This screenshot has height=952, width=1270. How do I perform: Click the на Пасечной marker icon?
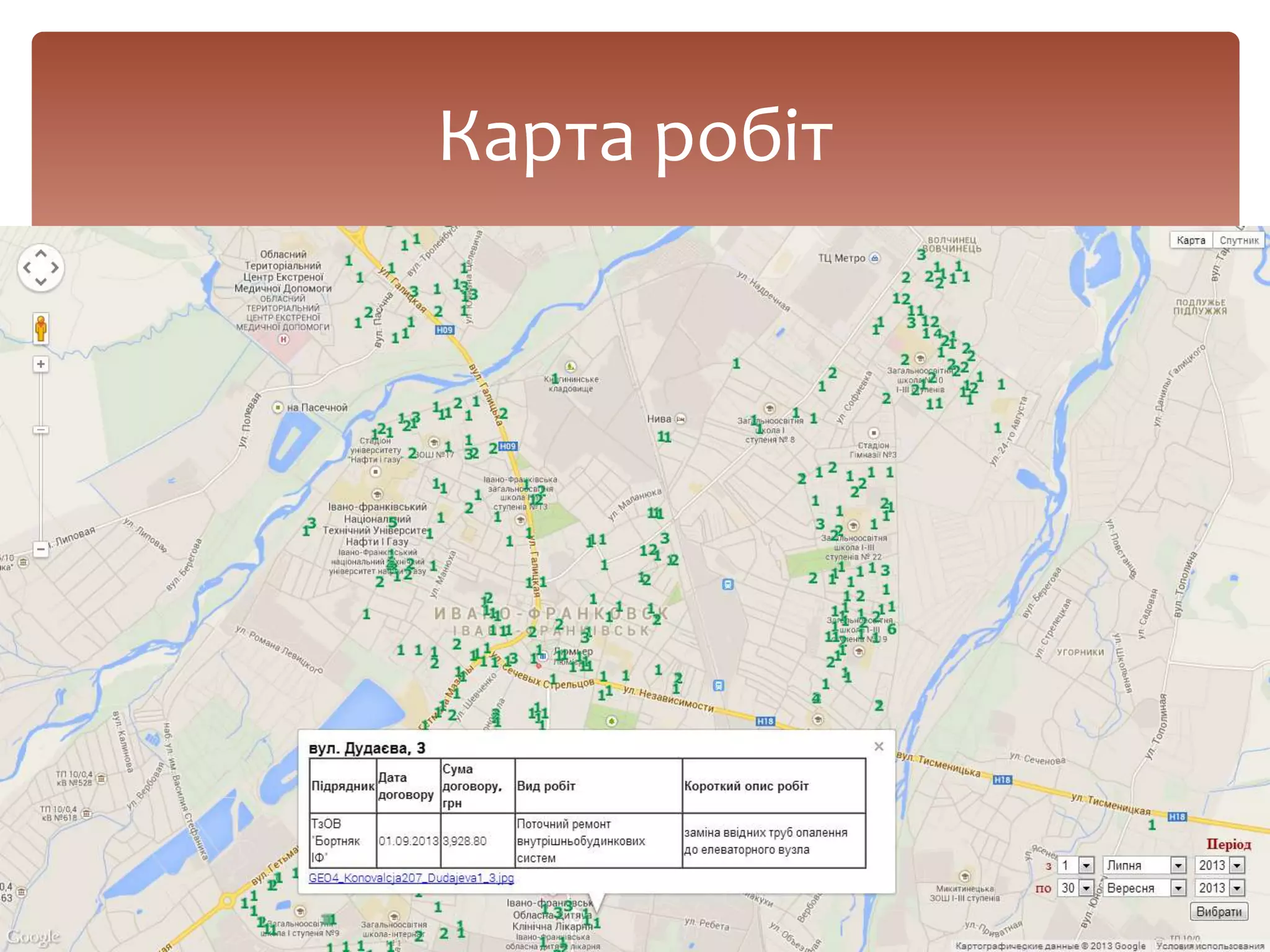click(x=278, y=407)
